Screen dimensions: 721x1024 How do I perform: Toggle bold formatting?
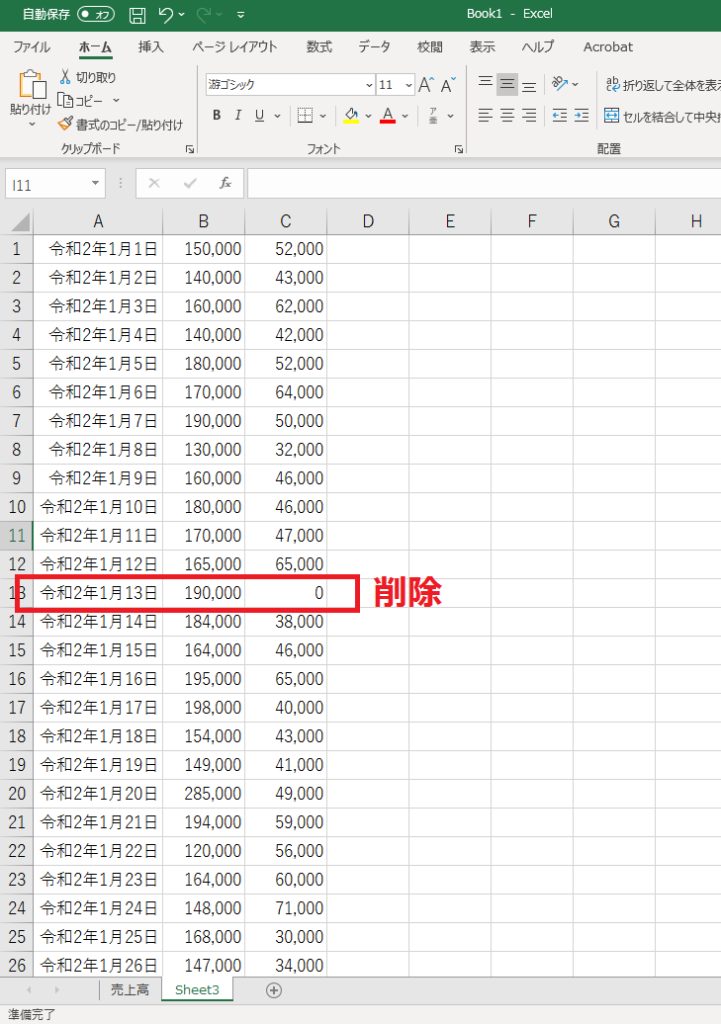point(216,116)
